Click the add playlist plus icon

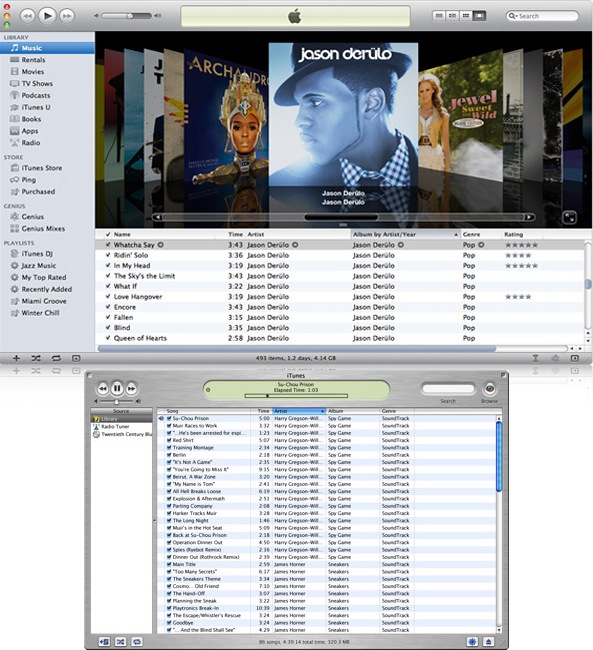click(16, 358)
